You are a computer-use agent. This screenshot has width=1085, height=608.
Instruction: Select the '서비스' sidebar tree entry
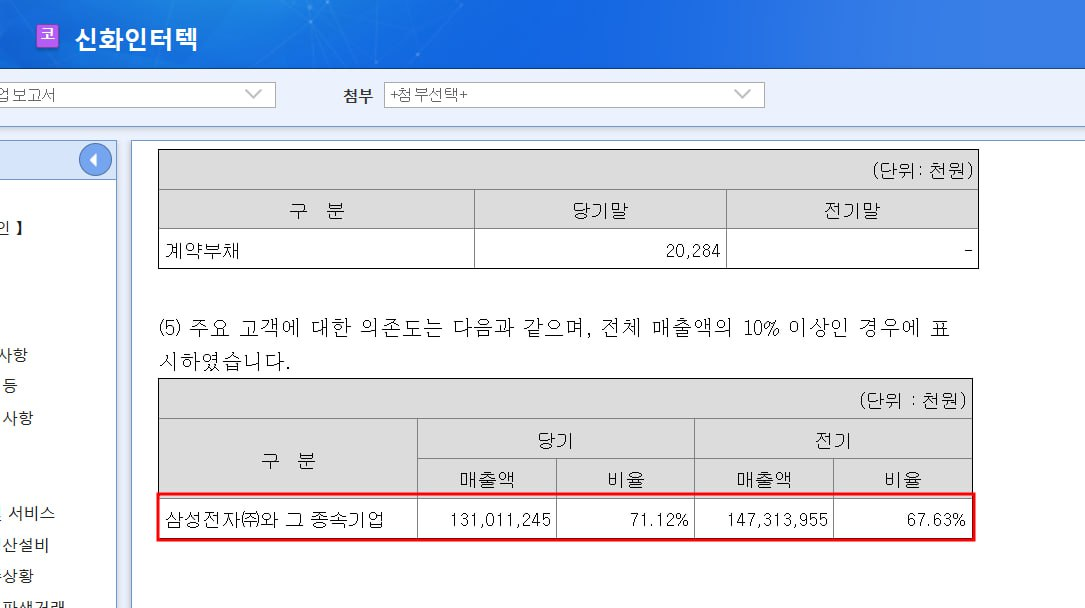(x=31, y=513)
